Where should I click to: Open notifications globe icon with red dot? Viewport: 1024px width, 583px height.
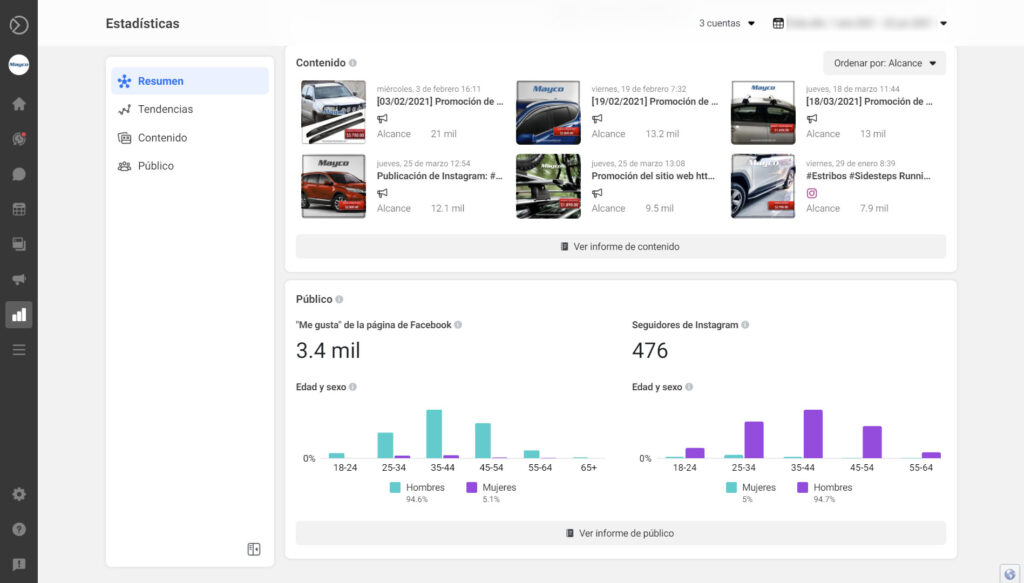point(18,139)
